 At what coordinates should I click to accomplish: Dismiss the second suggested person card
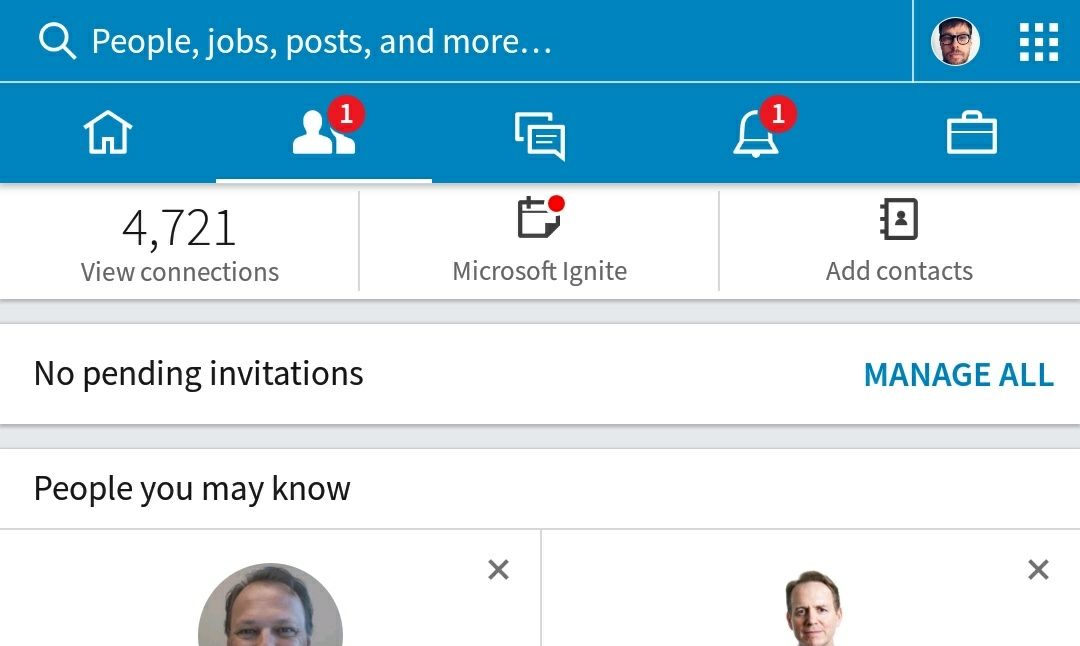click(1038, 570)
